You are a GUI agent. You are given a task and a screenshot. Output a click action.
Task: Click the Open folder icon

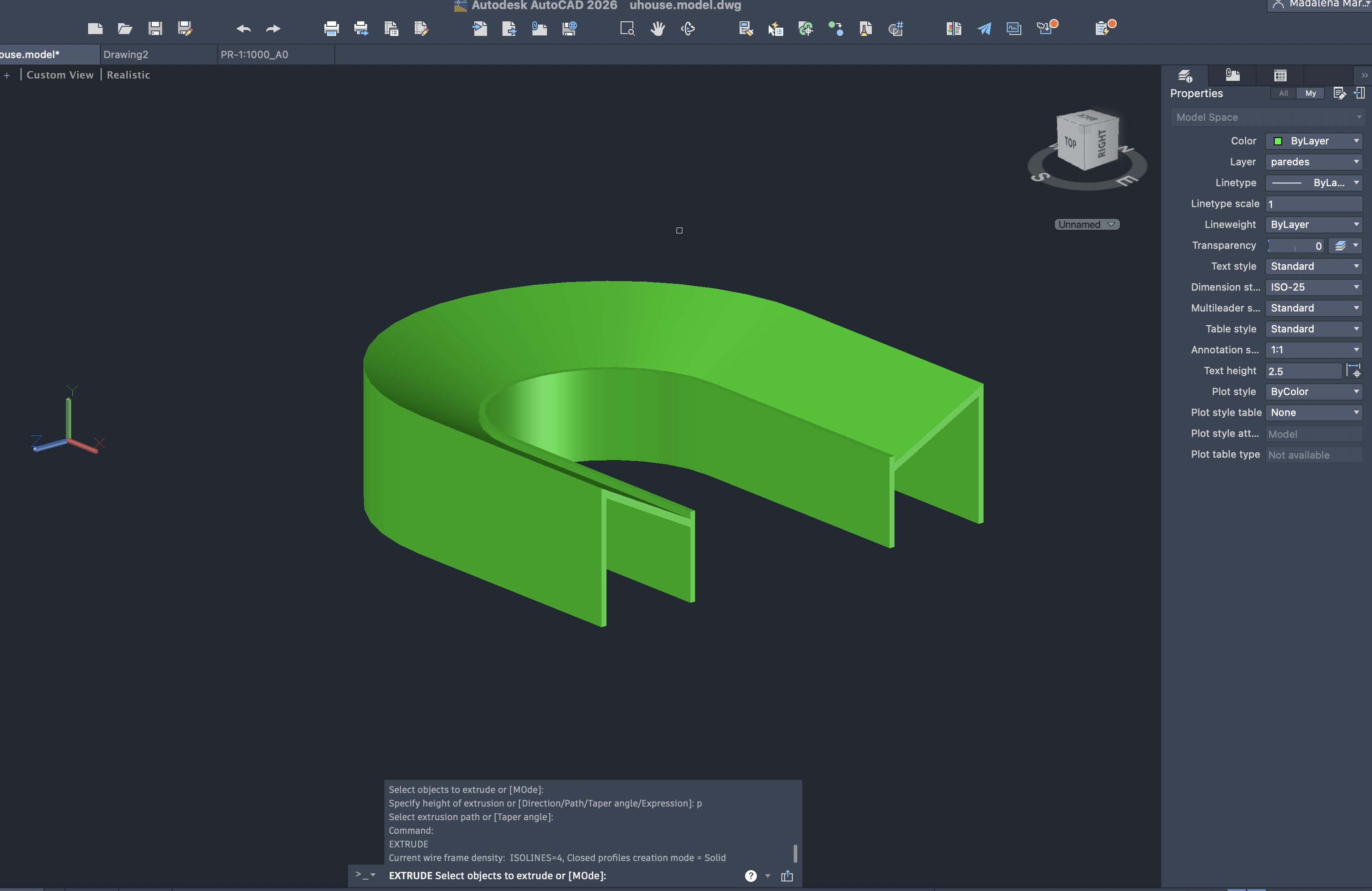[125, 28]
